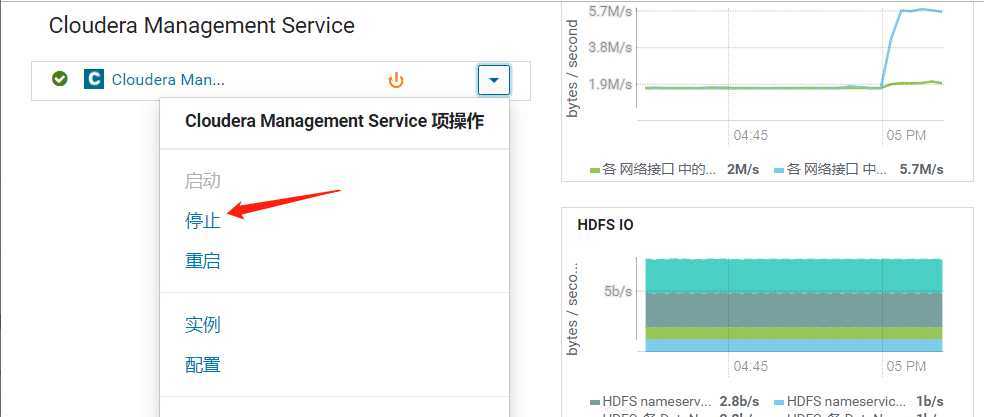
Task: Click the Cloudera Management Service heading
Action: (x=201, y=26)
